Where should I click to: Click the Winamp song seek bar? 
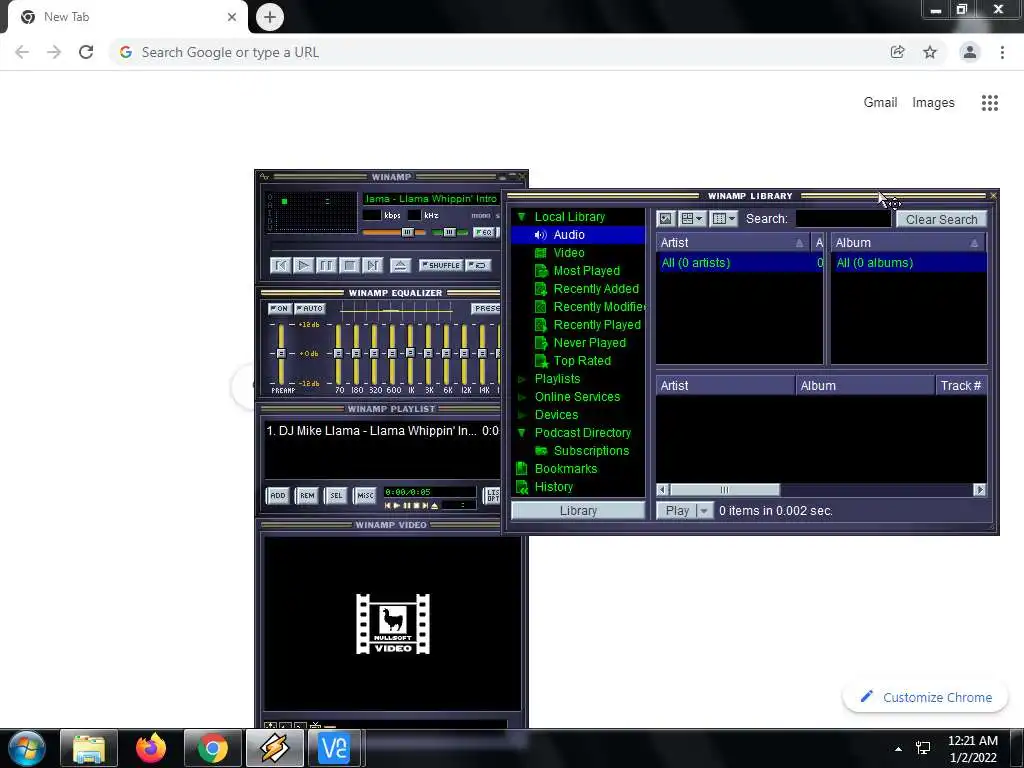[x=385, y=247]
